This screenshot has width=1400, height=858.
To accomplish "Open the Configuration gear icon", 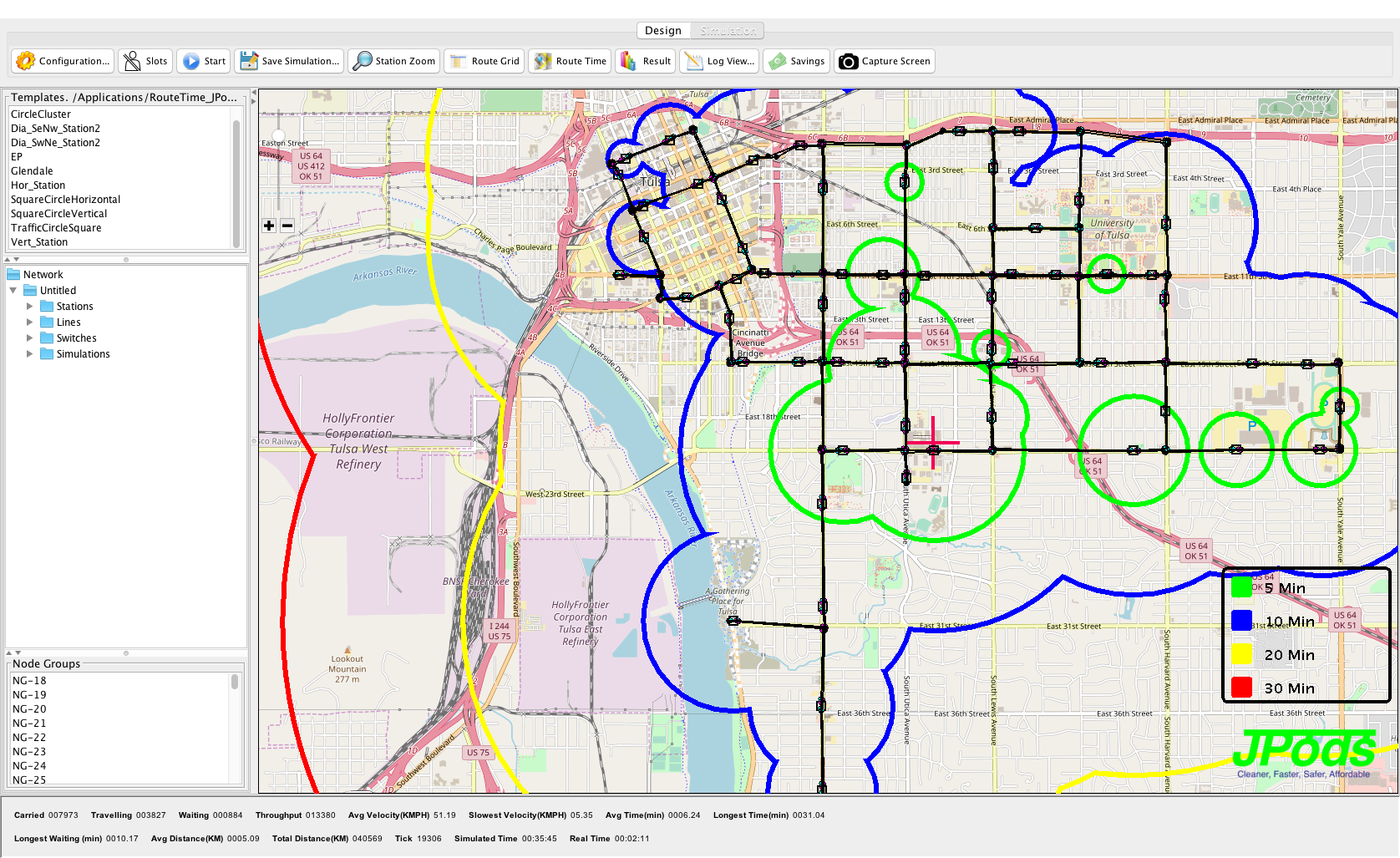I will click(x=26, y=61).
